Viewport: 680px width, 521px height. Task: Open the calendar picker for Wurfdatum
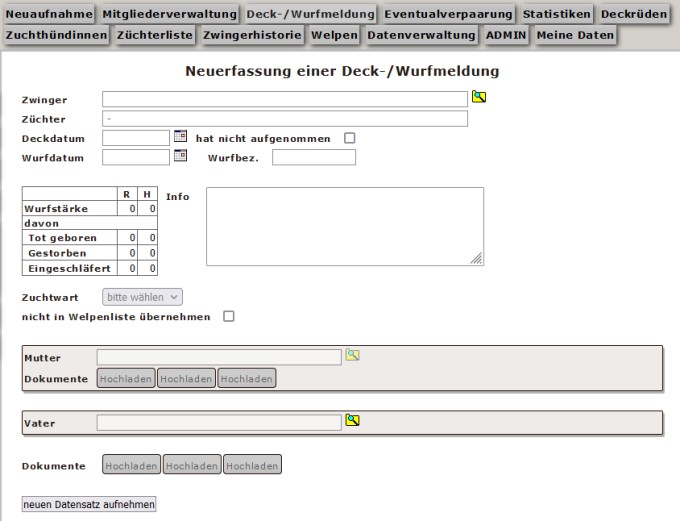click(181, 156)
